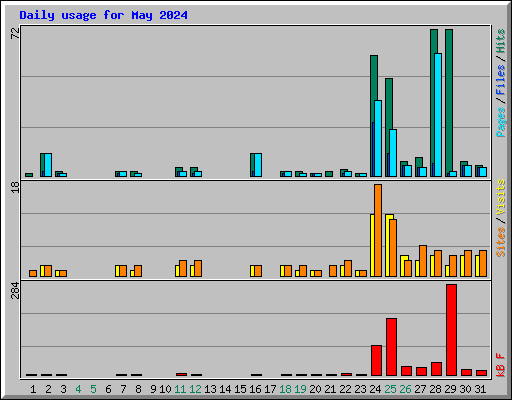Click the tallest orange sites bar for day 24
The height and width of the screenshot is (400, 512).
pos(378,230)
